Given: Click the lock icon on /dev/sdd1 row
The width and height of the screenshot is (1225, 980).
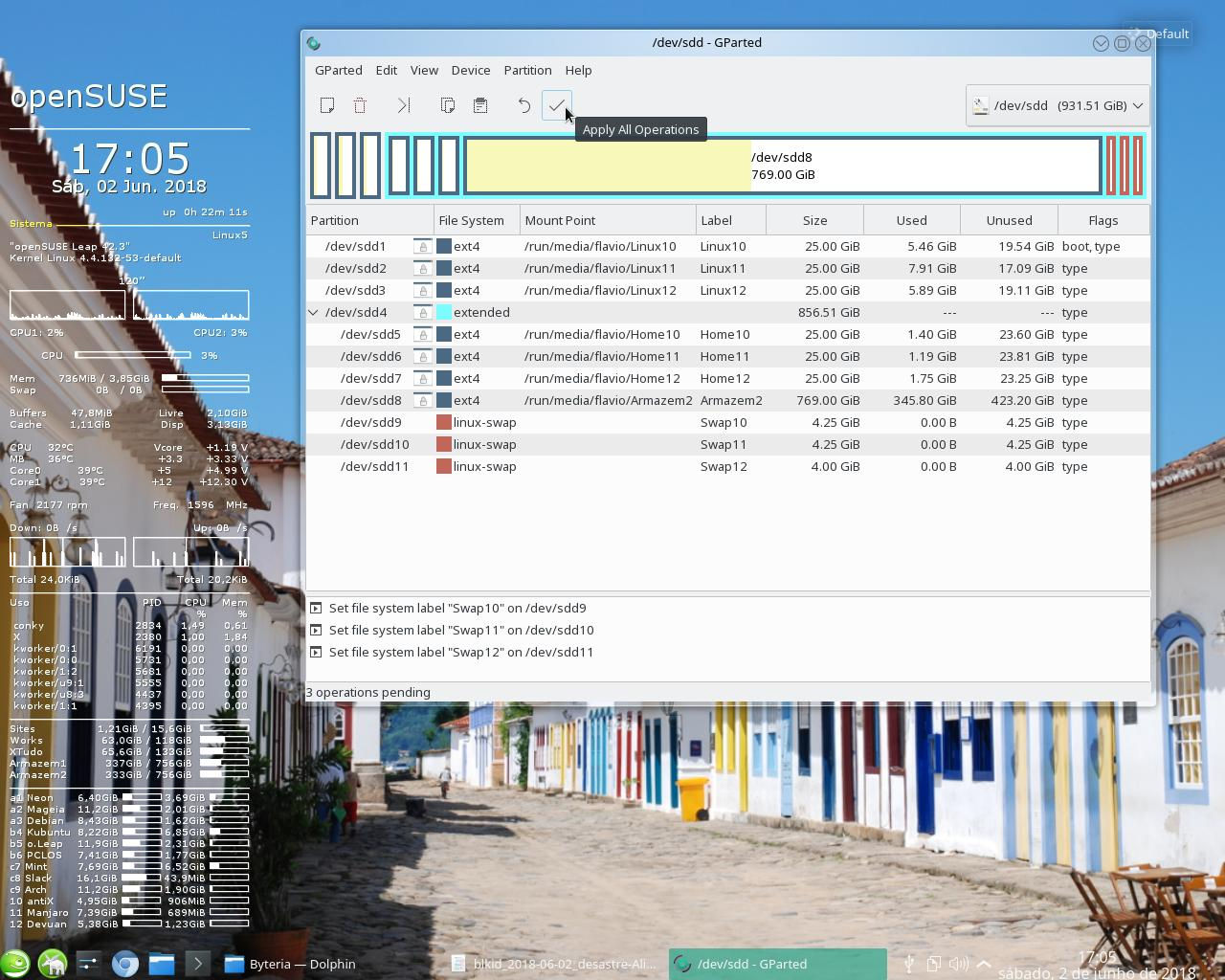Looking at the screenshot, I should coord(422,246).
